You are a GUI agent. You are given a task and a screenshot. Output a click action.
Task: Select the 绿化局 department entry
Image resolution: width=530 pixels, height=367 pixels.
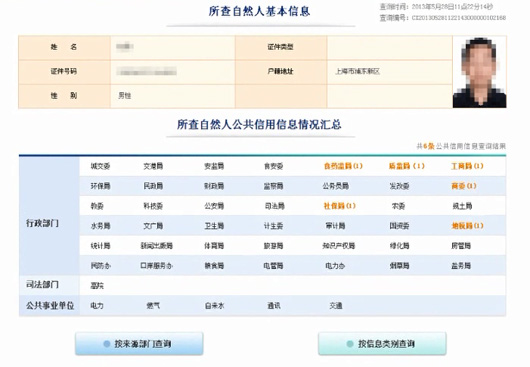[399, 246]
